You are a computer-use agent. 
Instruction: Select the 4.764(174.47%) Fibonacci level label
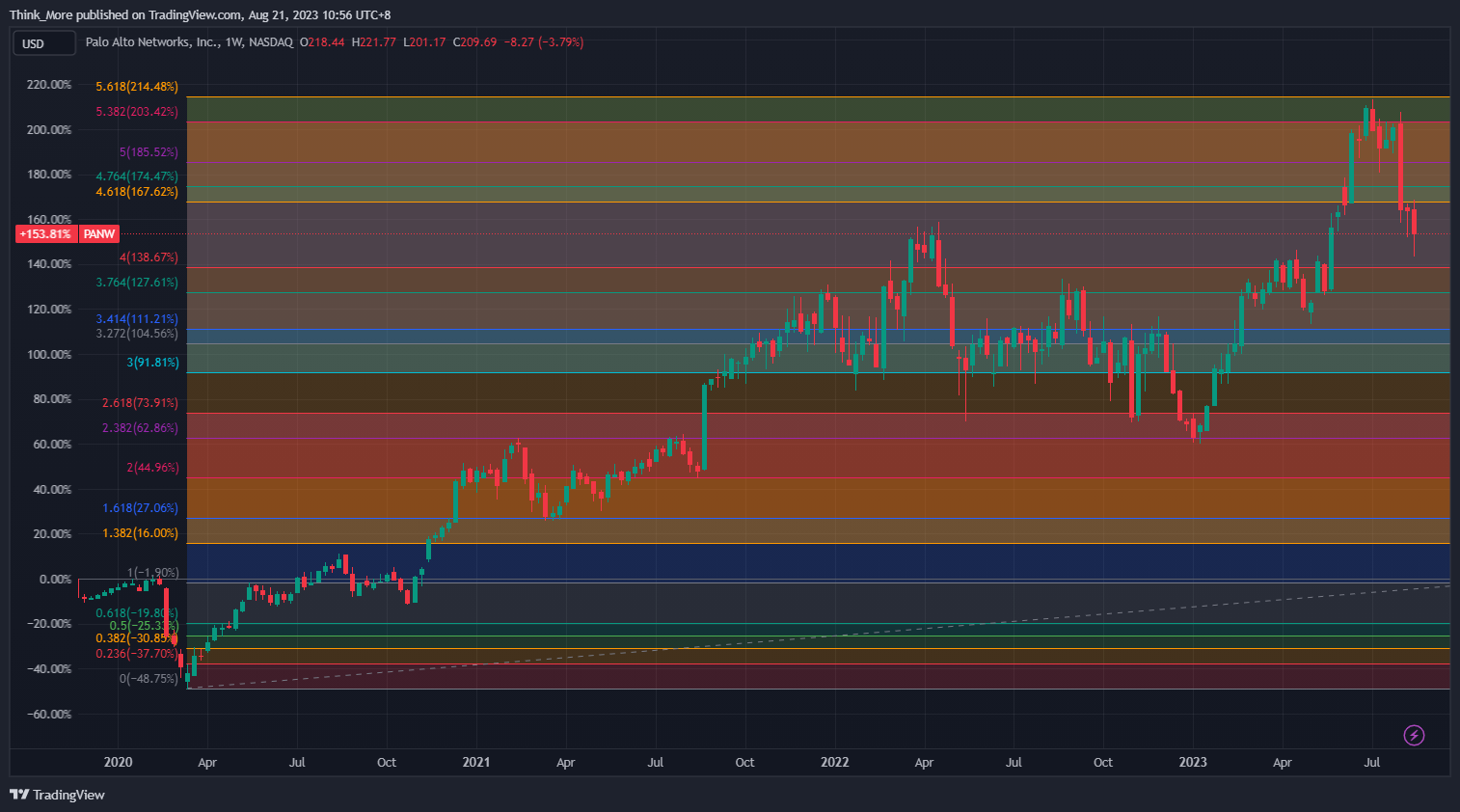pos(137,176)
